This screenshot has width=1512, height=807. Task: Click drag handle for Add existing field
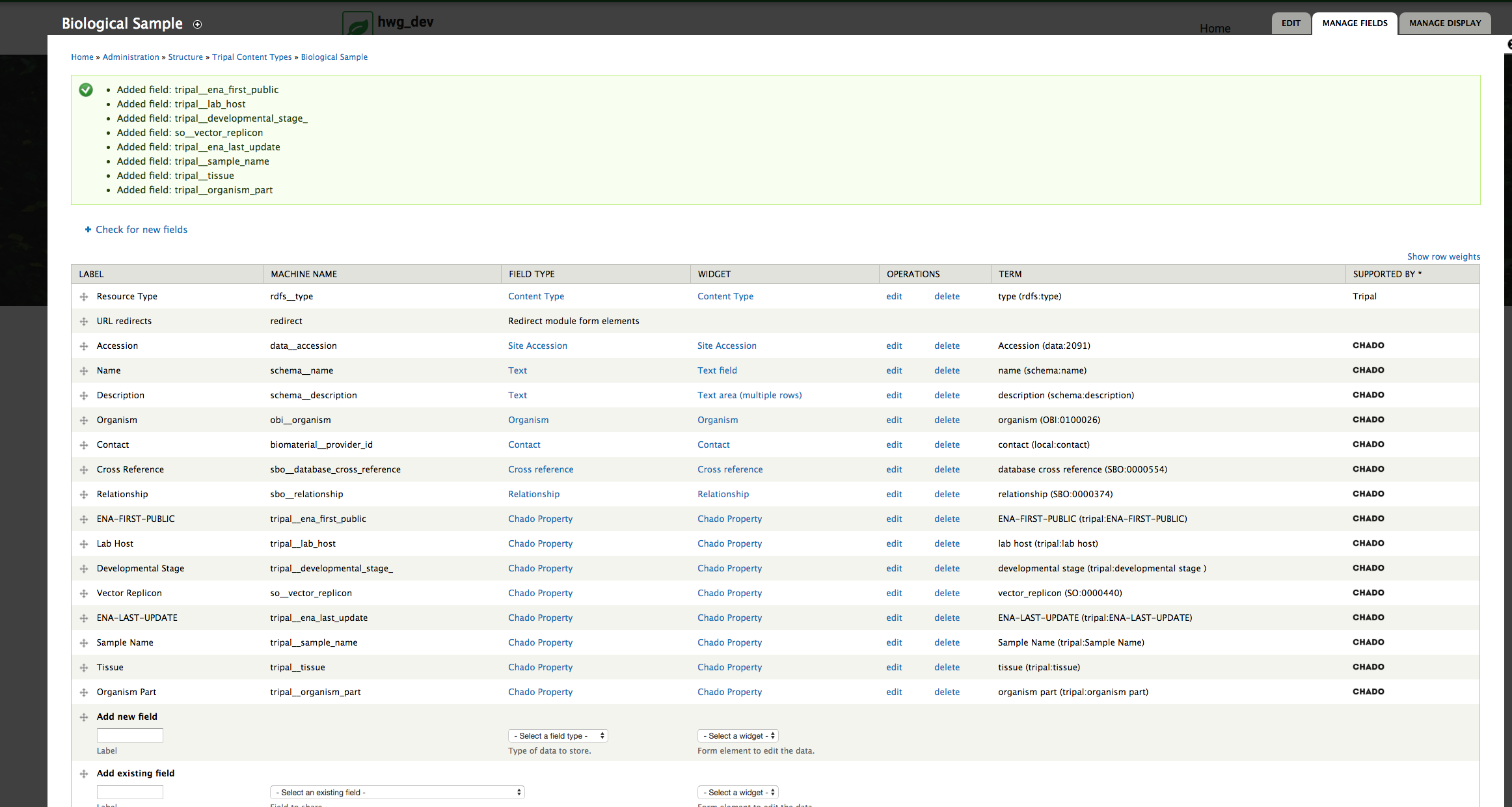(84, 774)
